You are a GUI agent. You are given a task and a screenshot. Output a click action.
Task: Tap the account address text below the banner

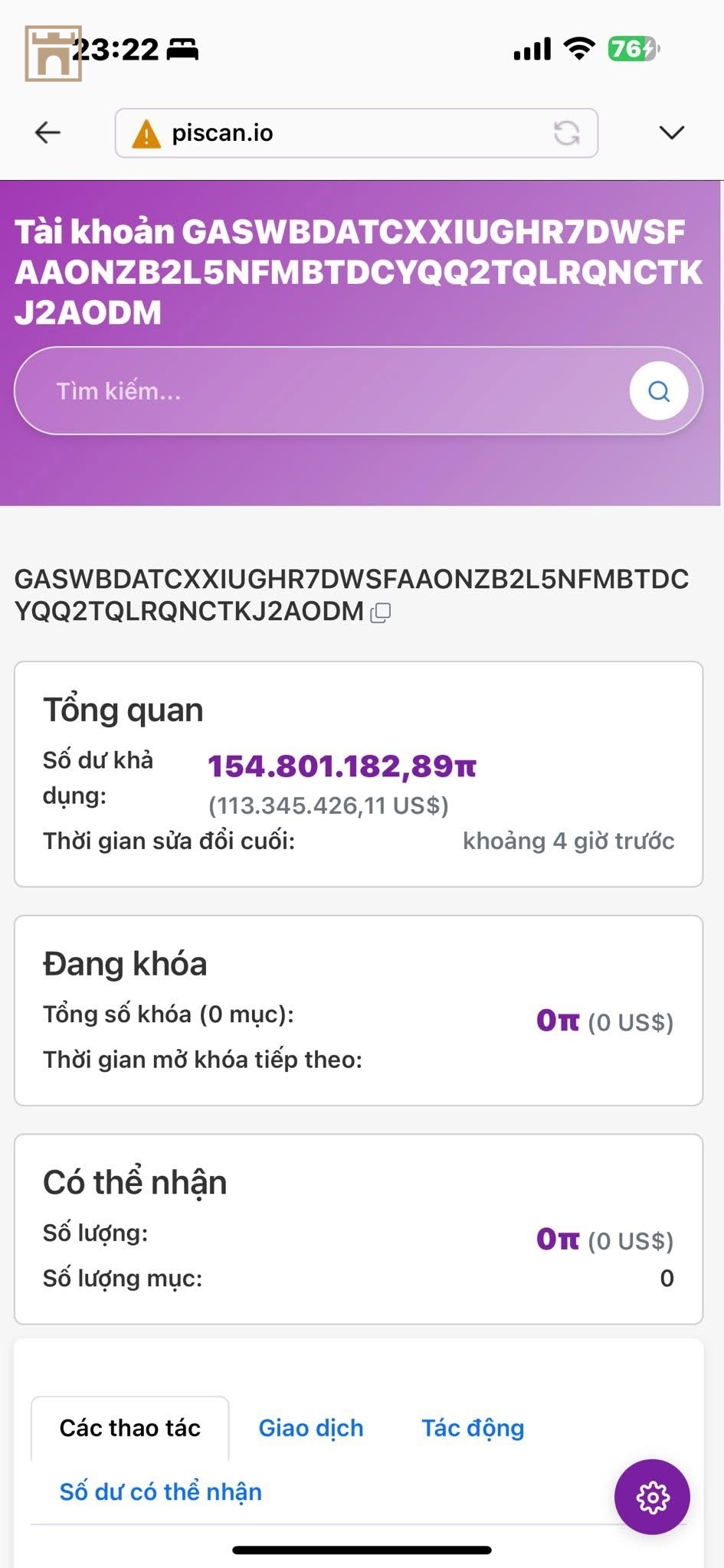[352, 595]
